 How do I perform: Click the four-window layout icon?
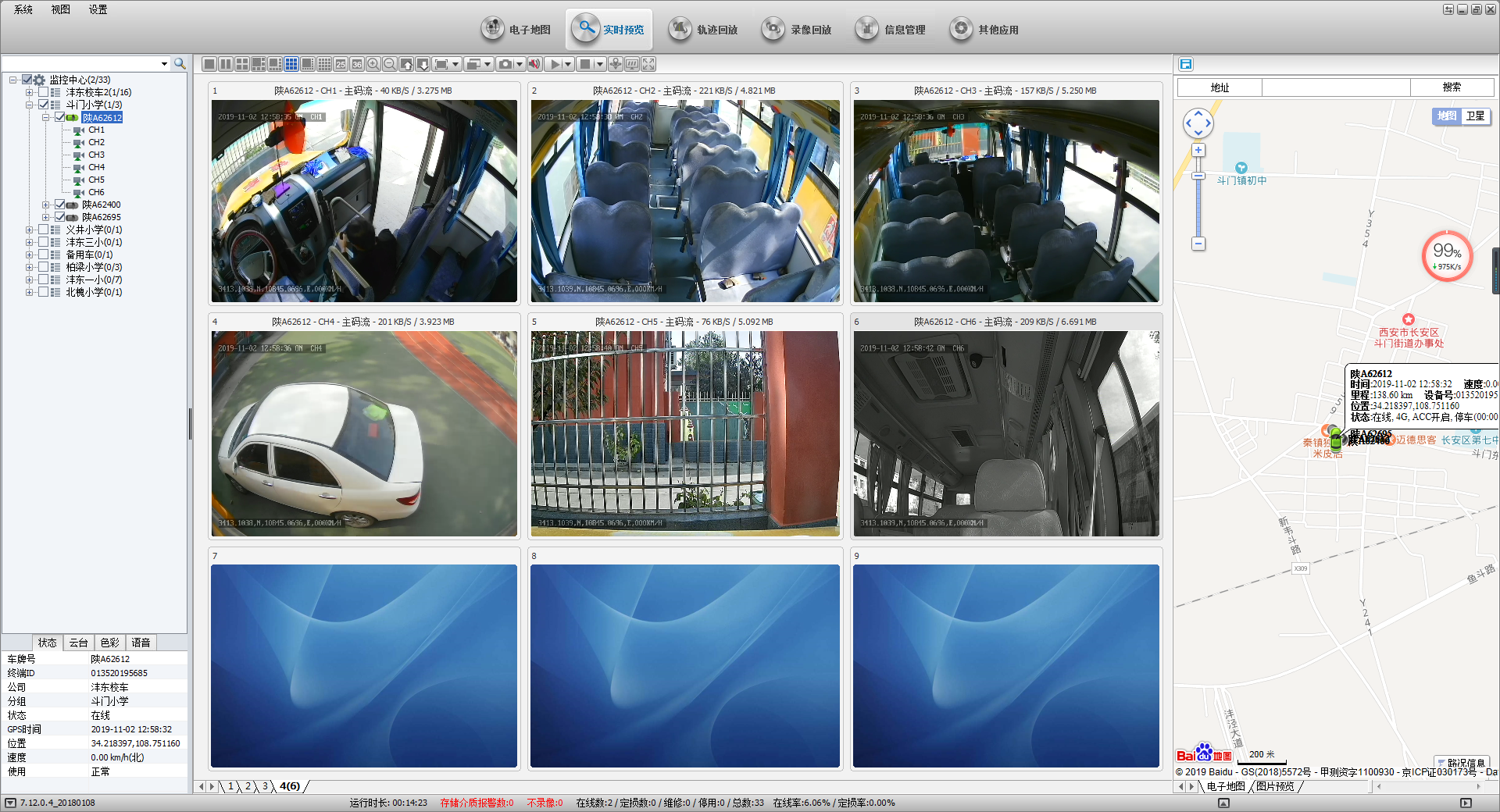pyautogui.click(x=242, y=64)
